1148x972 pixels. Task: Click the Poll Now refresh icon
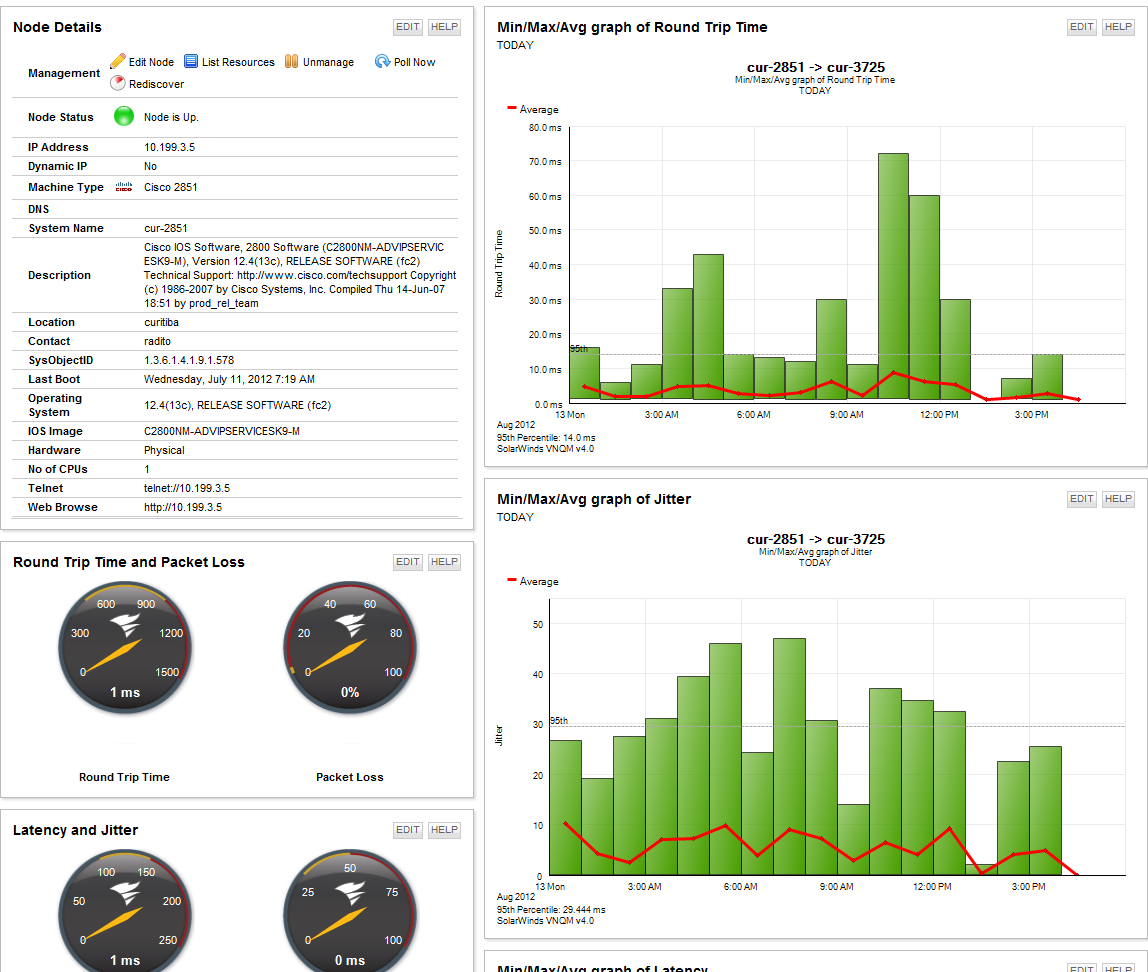click(382, 61)
